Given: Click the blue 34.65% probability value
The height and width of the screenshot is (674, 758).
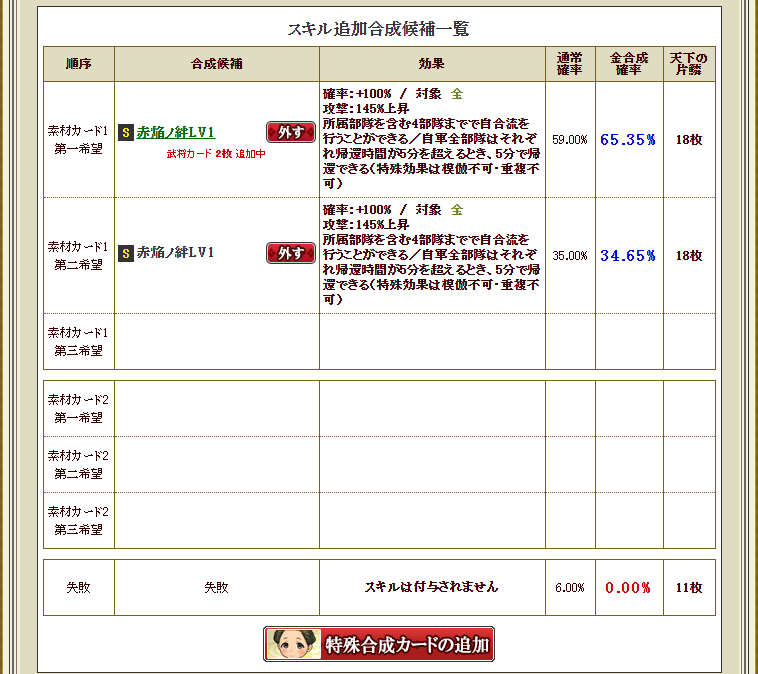Looking at the screenshot, I should 628,256.
